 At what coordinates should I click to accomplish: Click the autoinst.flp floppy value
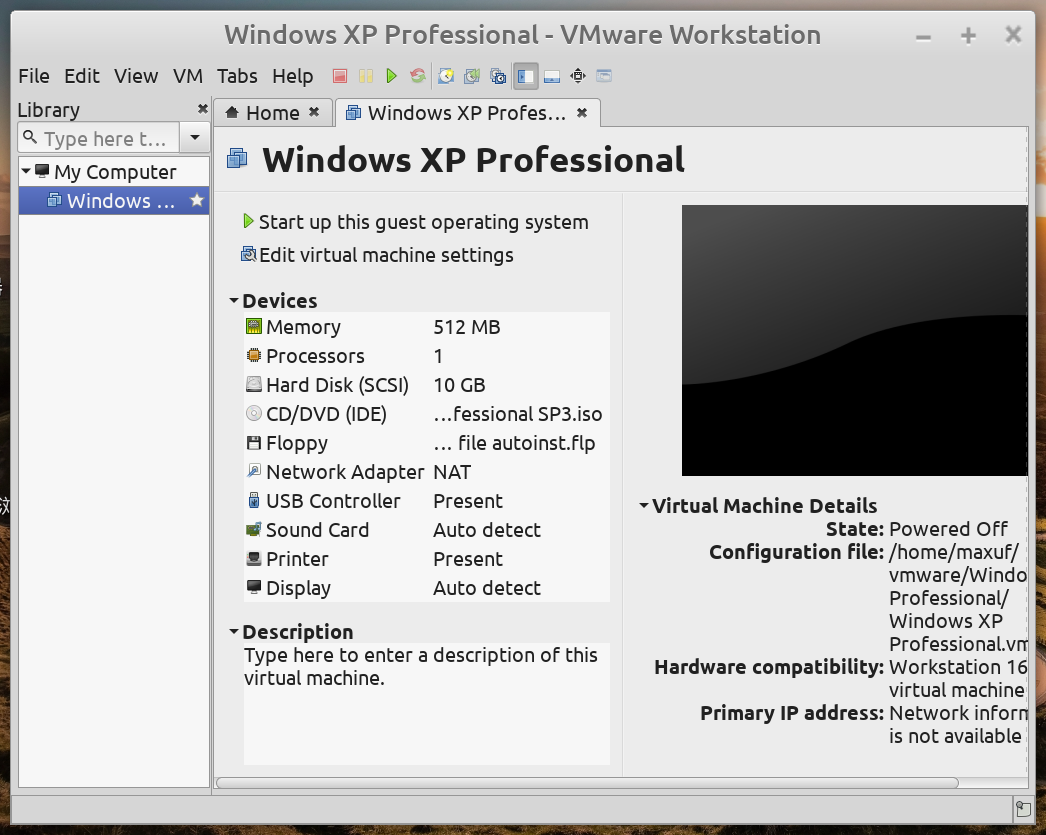click(x=514, y=443)
